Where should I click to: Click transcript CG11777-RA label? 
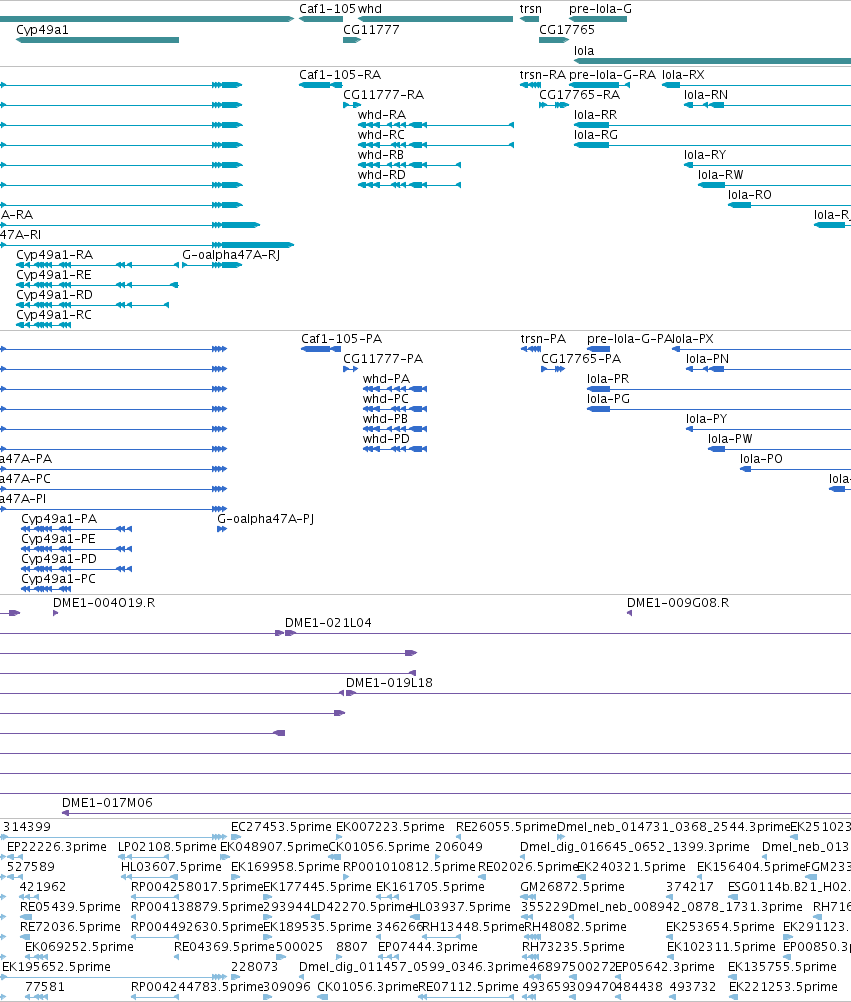tap(383, 95)
